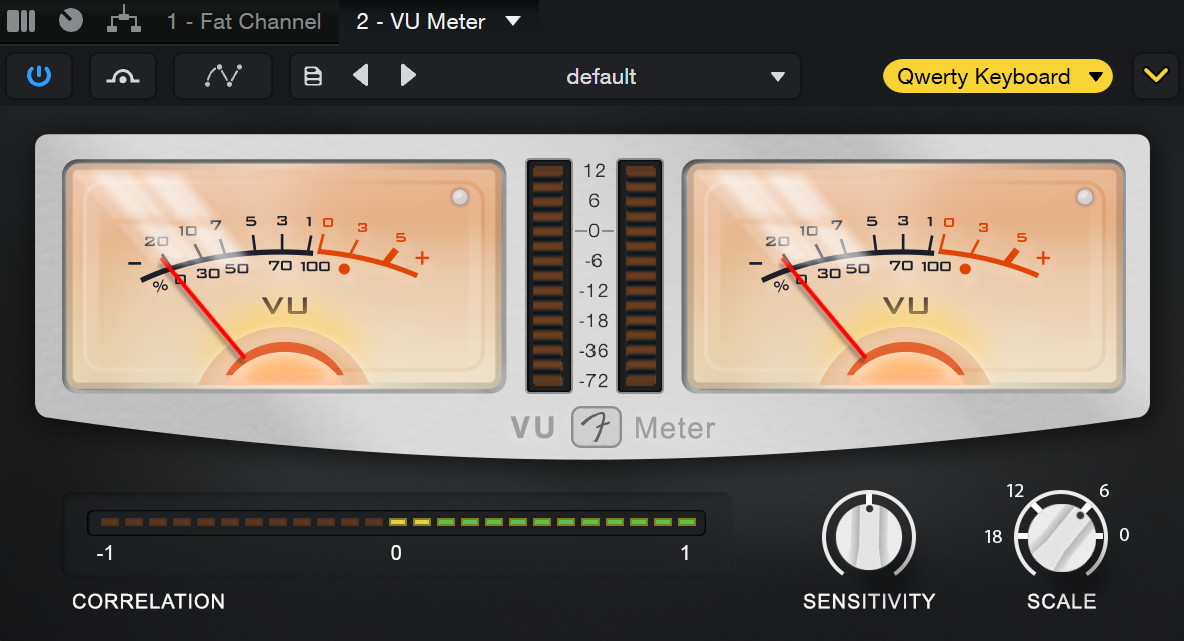The image size is (1184, 641).
Task: Click the 18 label on the Scale knob
Action: click(993, 537)
